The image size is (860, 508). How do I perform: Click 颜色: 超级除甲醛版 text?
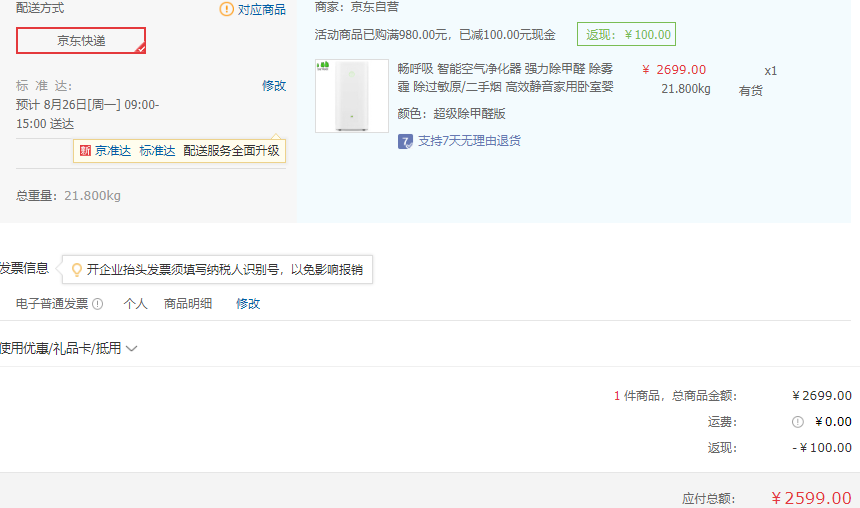[x=451, y=114]
